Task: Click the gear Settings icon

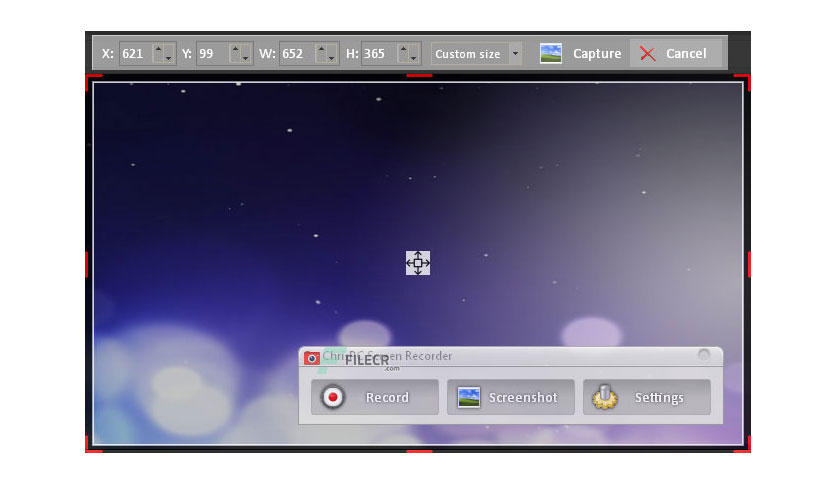Action: coord(605,397)
